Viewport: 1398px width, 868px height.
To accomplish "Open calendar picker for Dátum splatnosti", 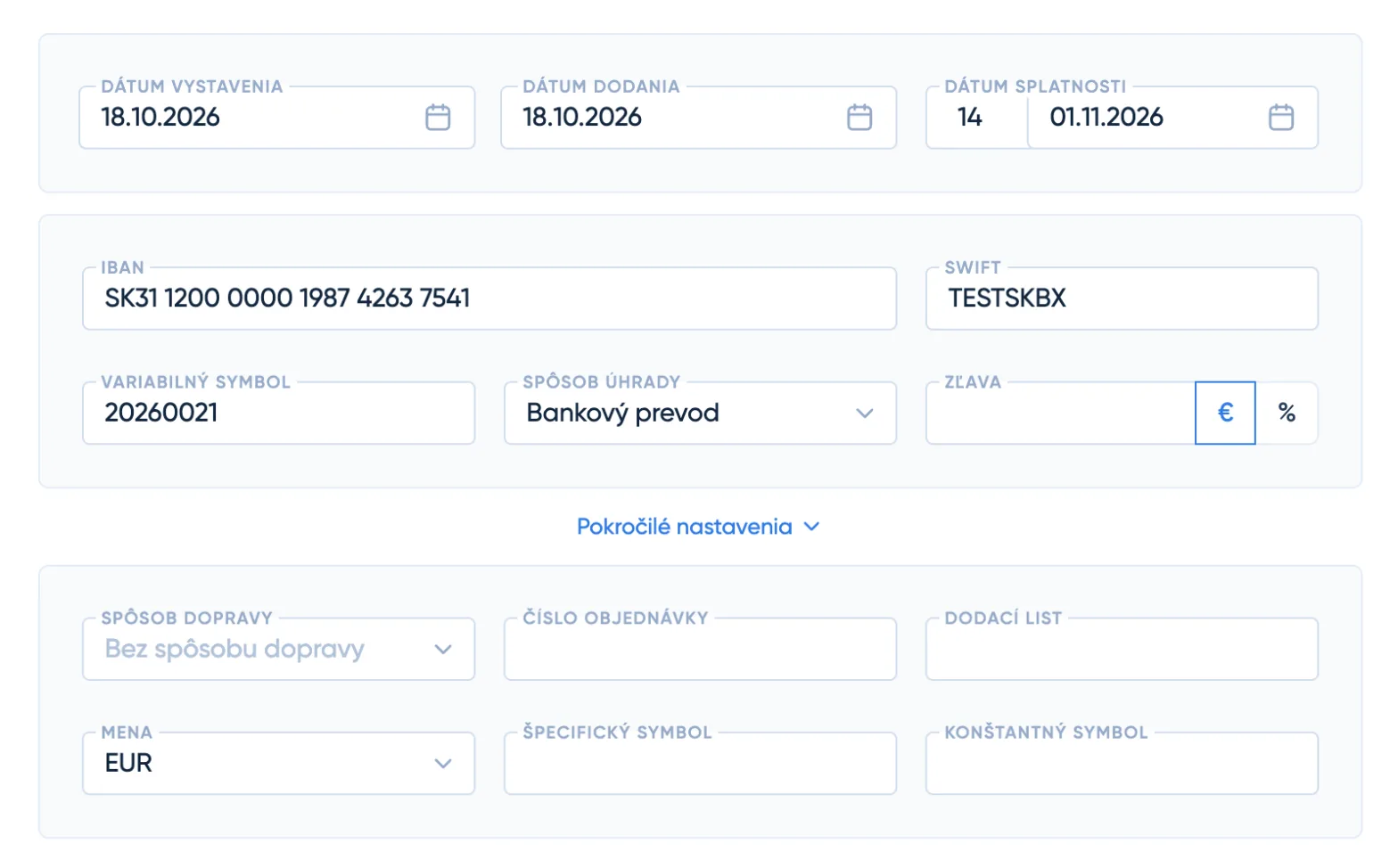I will 1281,117.
